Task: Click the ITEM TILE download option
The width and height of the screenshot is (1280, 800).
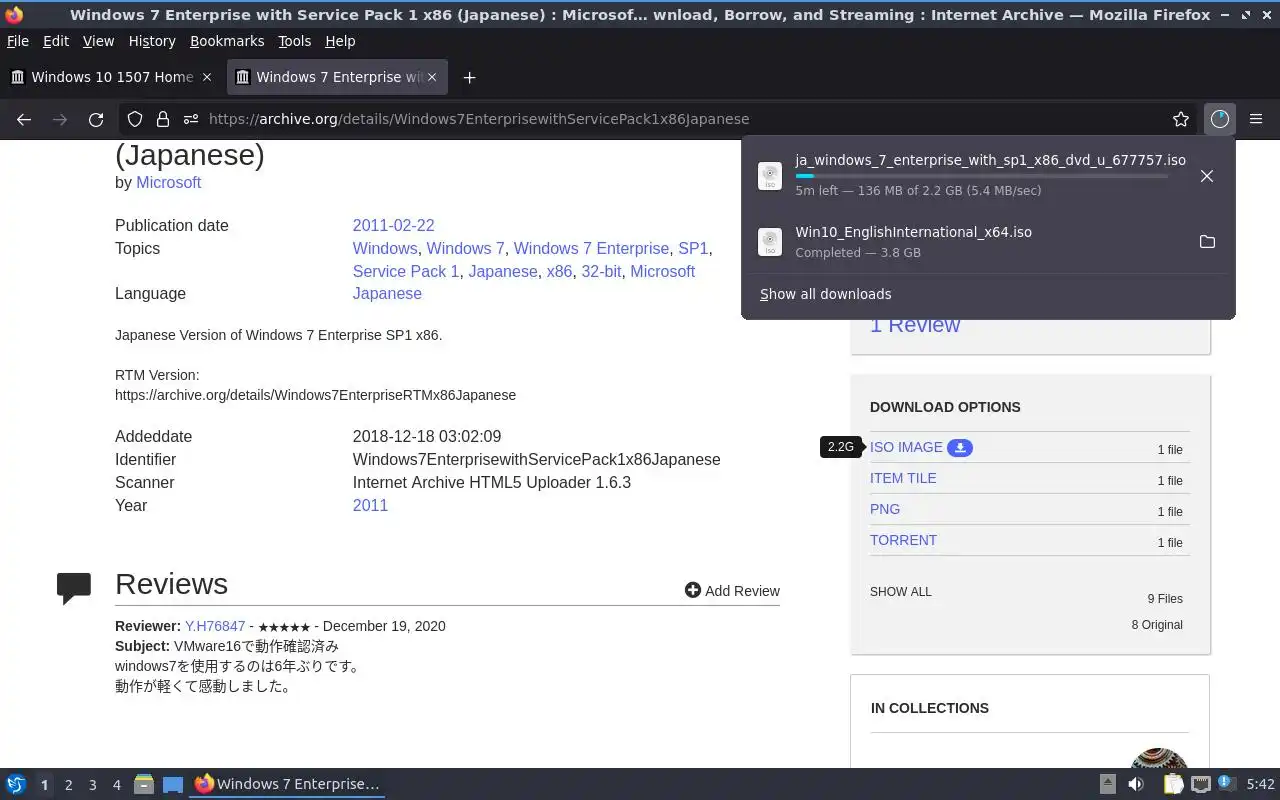Action: [x=903, y=478]
